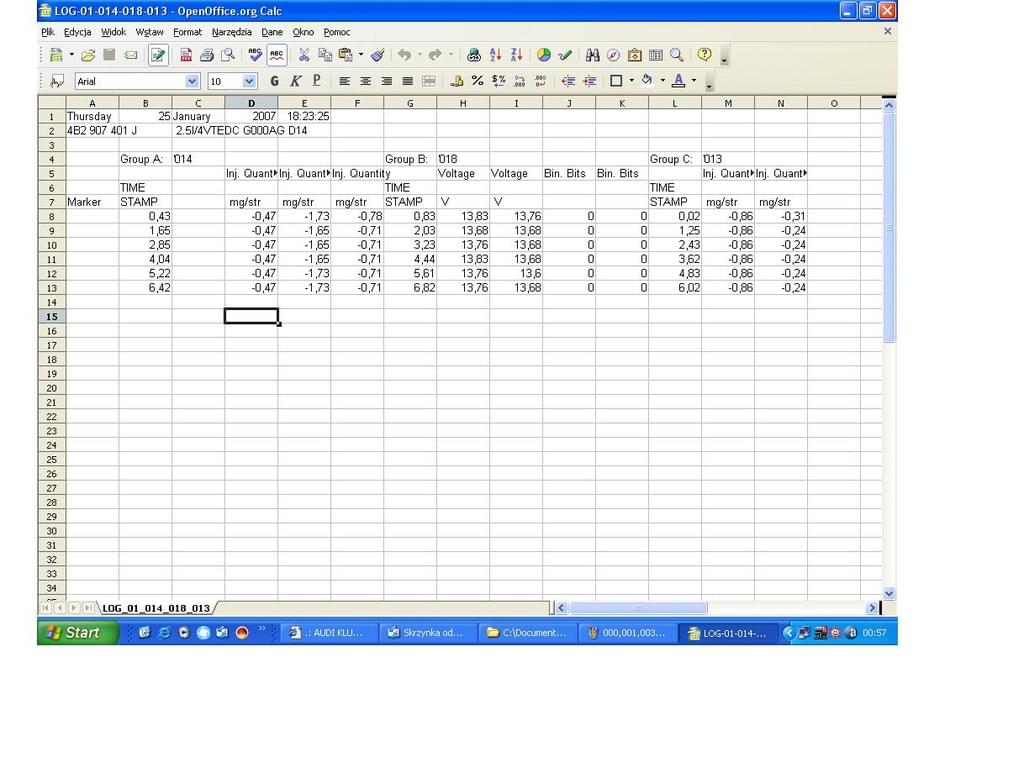Apply currency number format icon

(498, 81)
